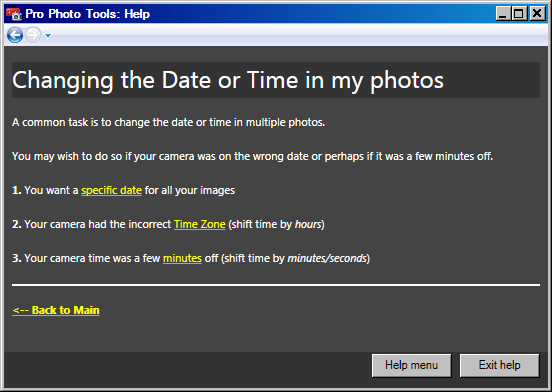
Task: Go back with the blue back arrow
Action: pos(15,35)
